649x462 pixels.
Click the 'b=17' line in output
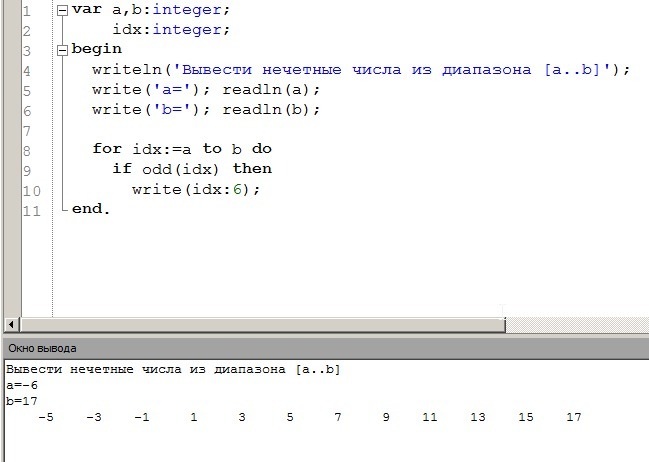coord(22,400)
